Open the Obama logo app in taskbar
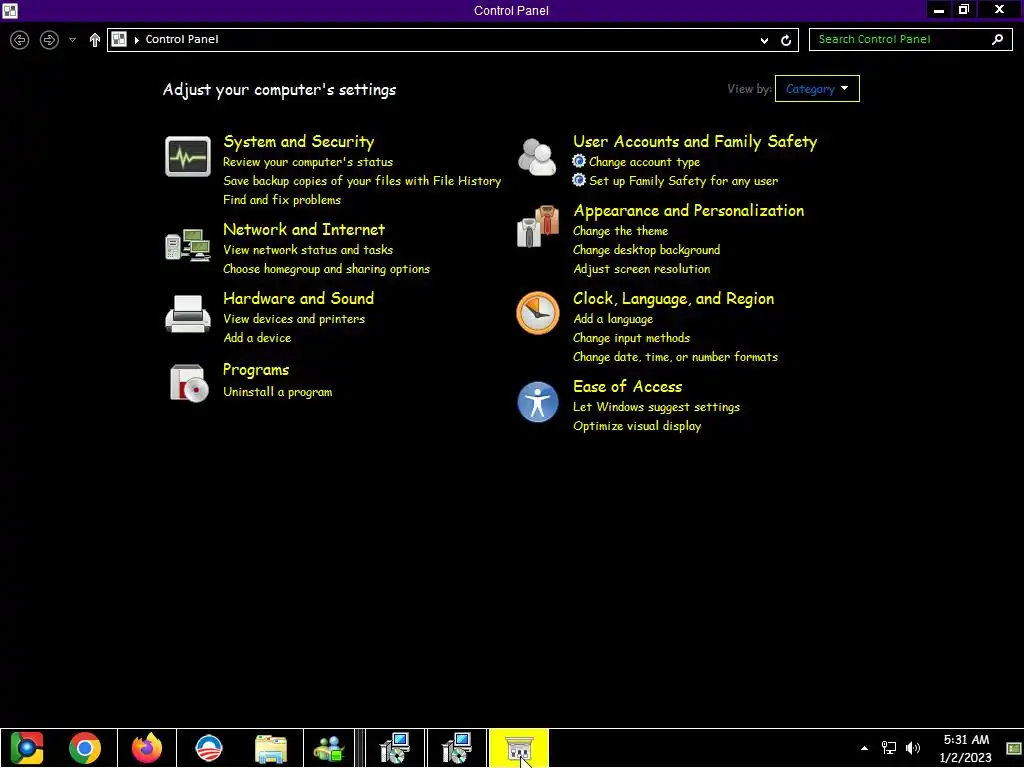Image resolution: width=1024 pixels, height=768 pixels. click(x=209, y=748)
